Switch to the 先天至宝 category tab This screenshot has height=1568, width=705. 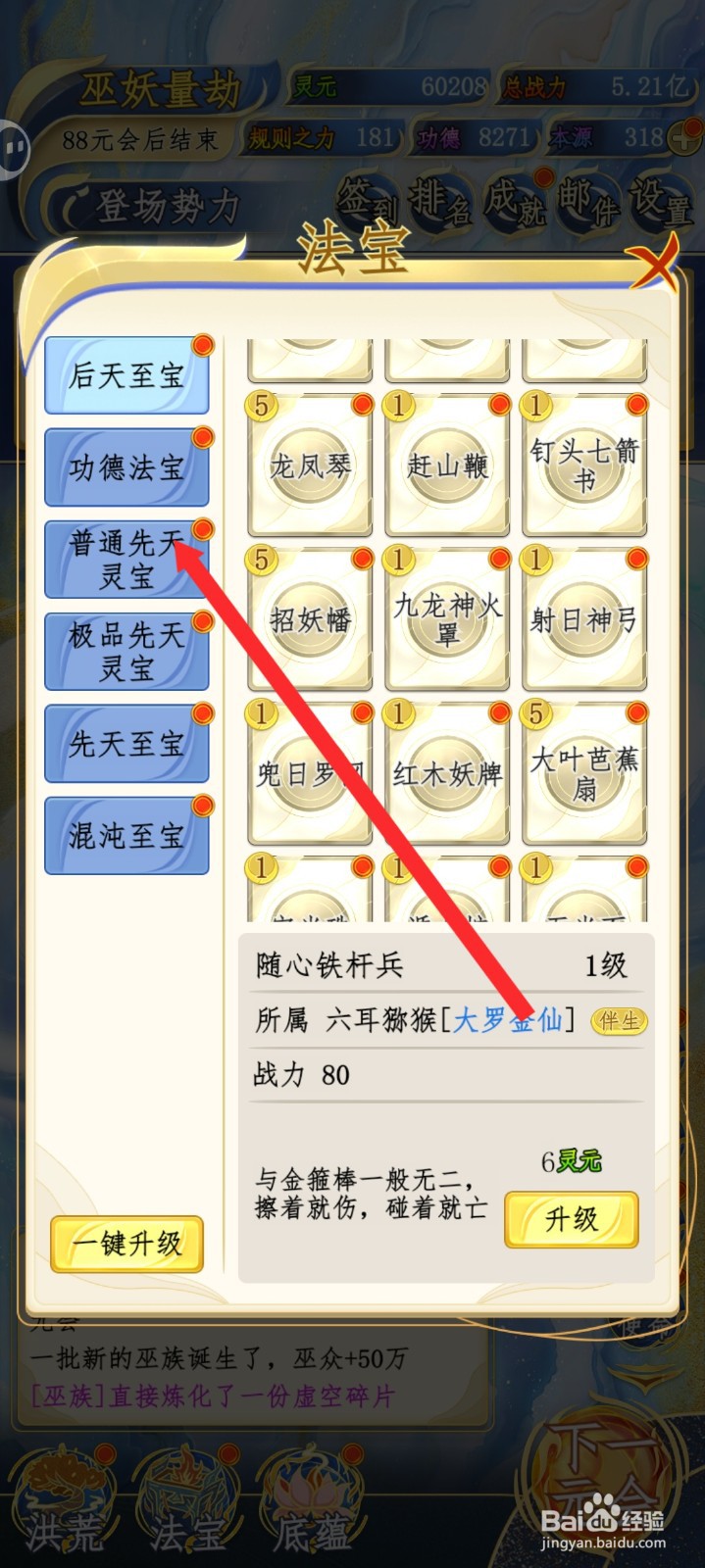(x=126, y=744)
